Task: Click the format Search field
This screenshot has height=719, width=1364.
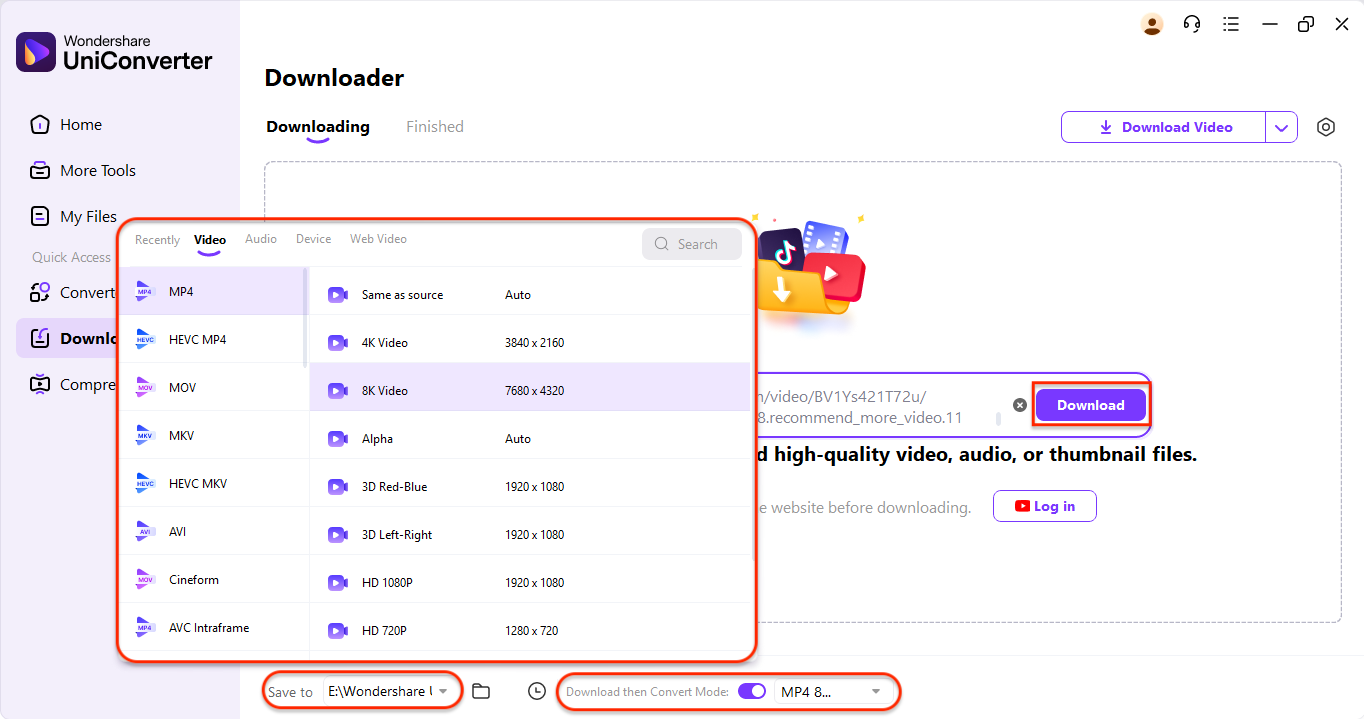Action: coord(692,244)
